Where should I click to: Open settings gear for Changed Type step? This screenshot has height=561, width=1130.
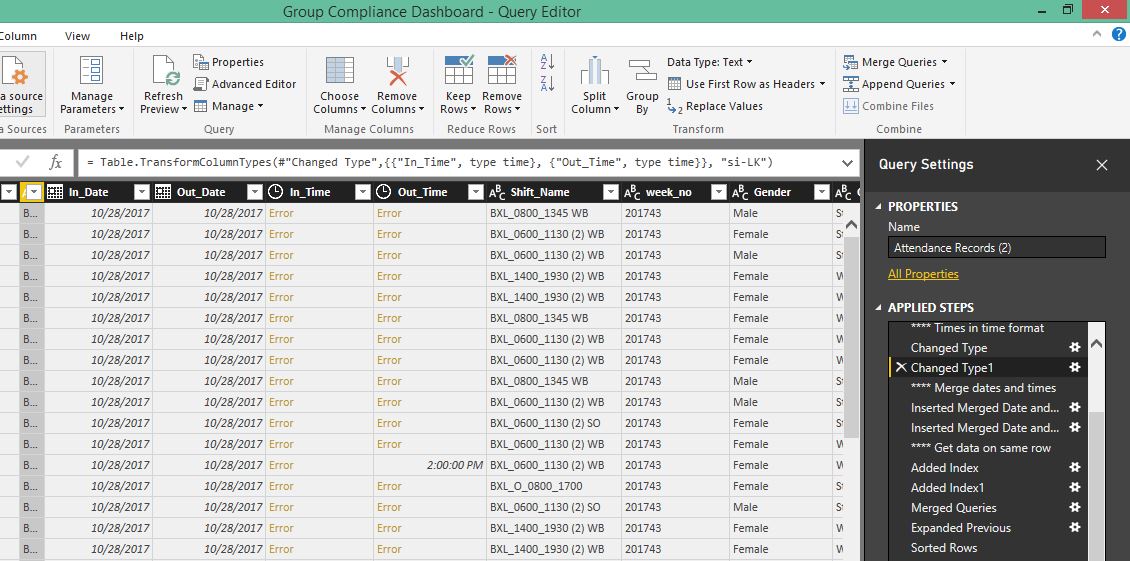1075,348
